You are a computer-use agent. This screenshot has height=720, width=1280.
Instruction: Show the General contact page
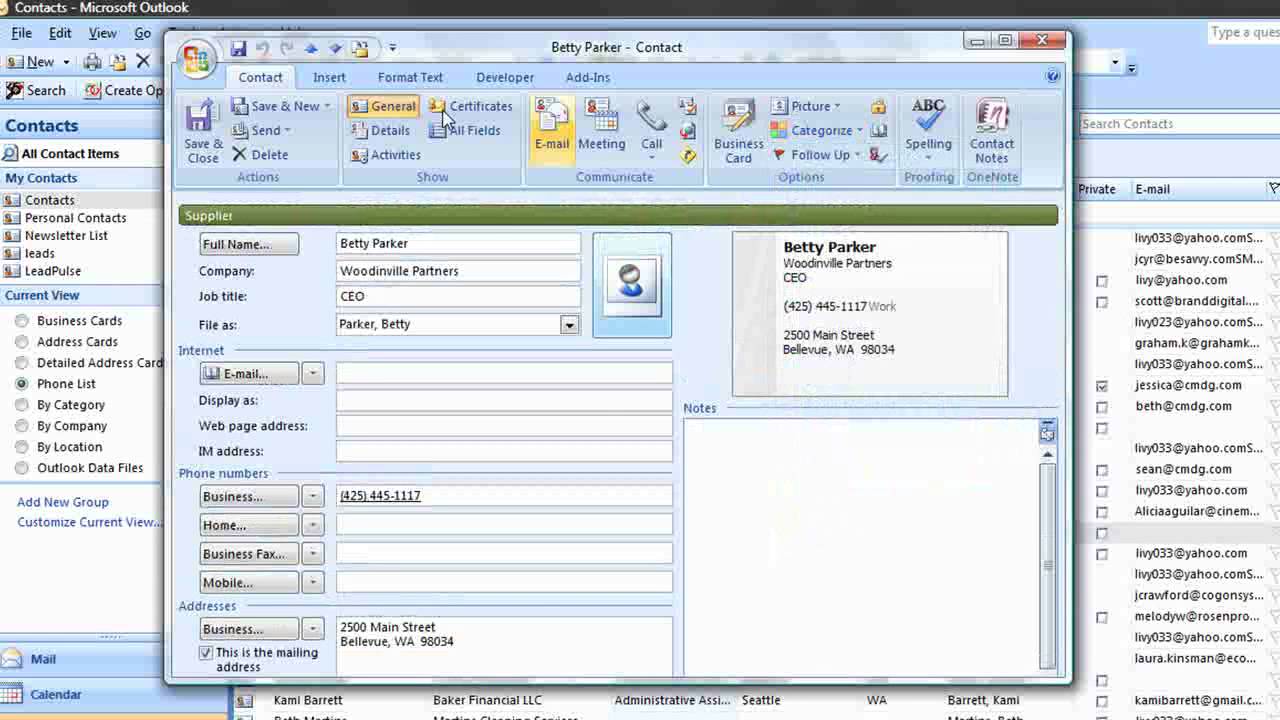pos(383,106)
